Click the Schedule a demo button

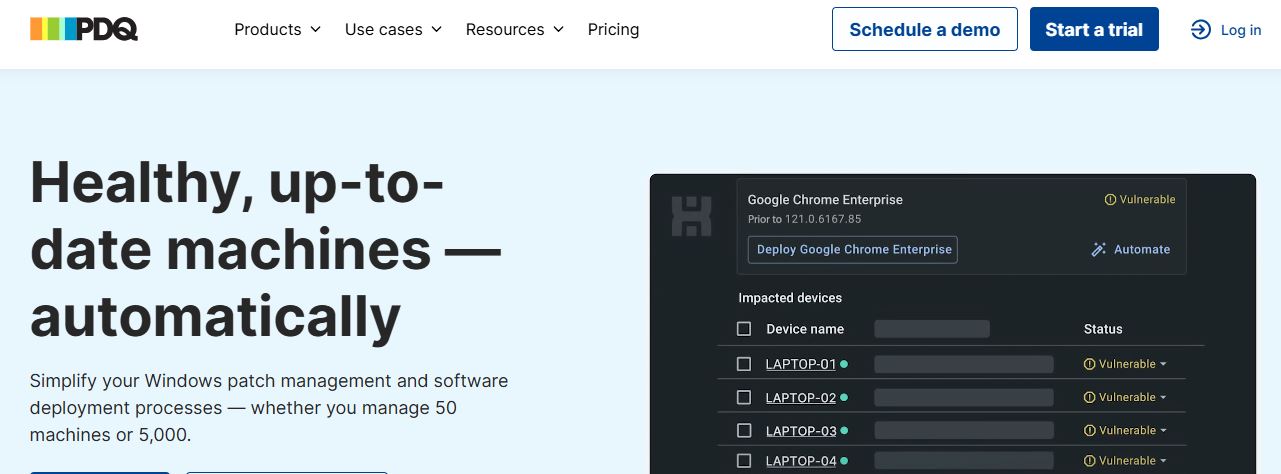coord(924,30)
